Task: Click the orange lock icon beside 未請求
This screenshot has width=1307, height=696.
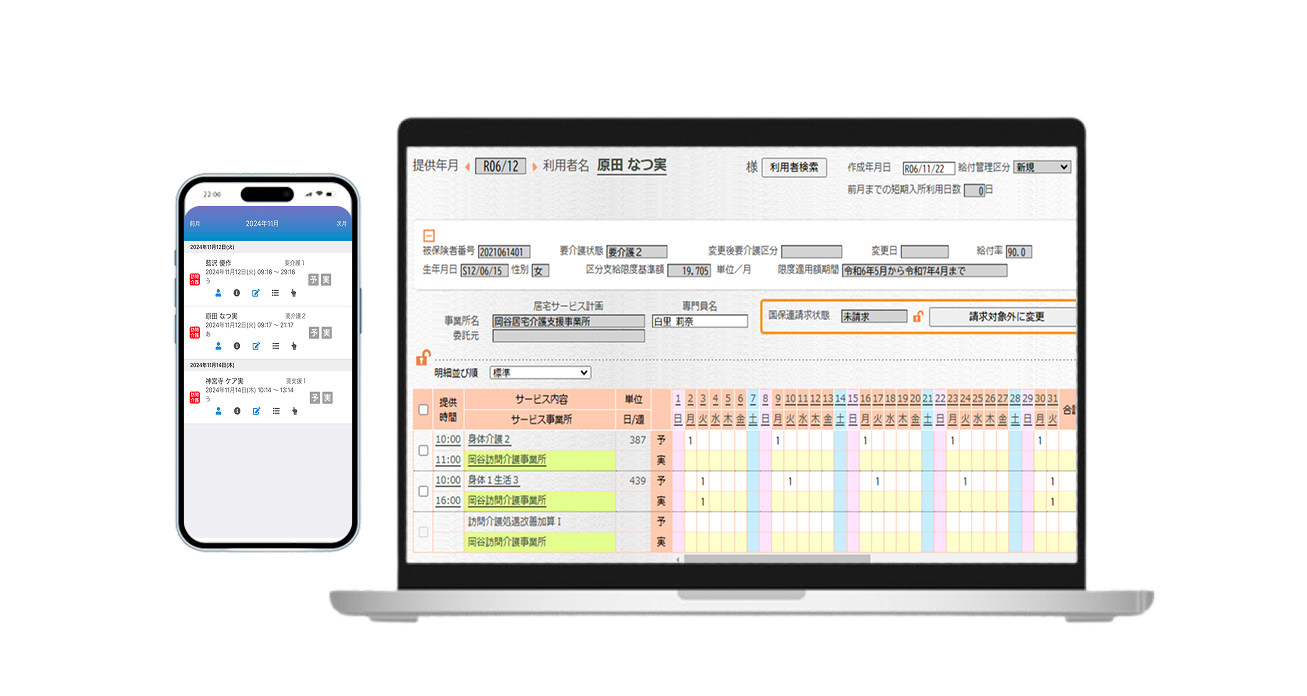Action: click(x=918, y=317)
